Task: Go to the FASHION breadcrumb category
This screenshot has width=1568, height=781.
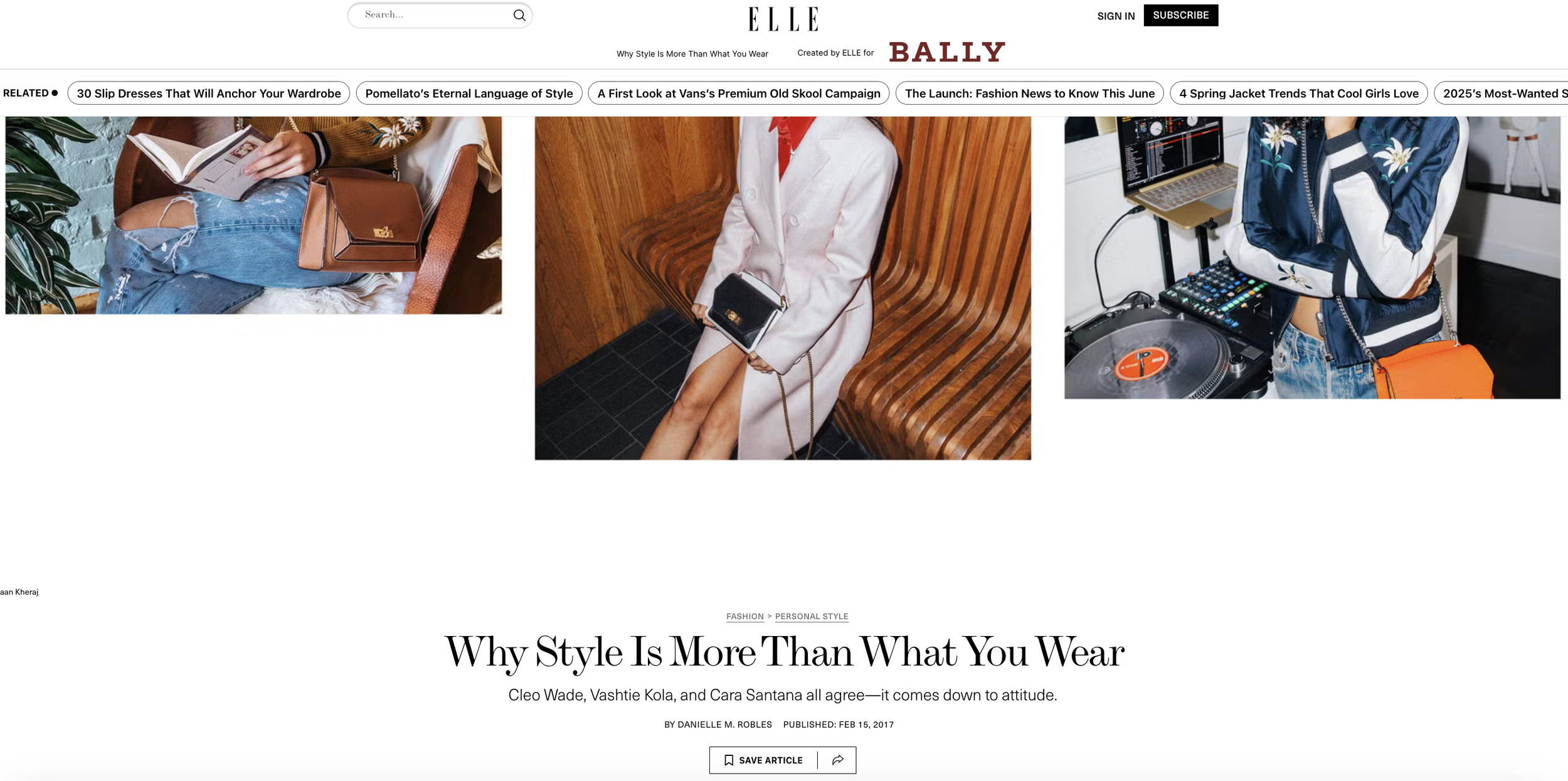Action: [744, 617]
